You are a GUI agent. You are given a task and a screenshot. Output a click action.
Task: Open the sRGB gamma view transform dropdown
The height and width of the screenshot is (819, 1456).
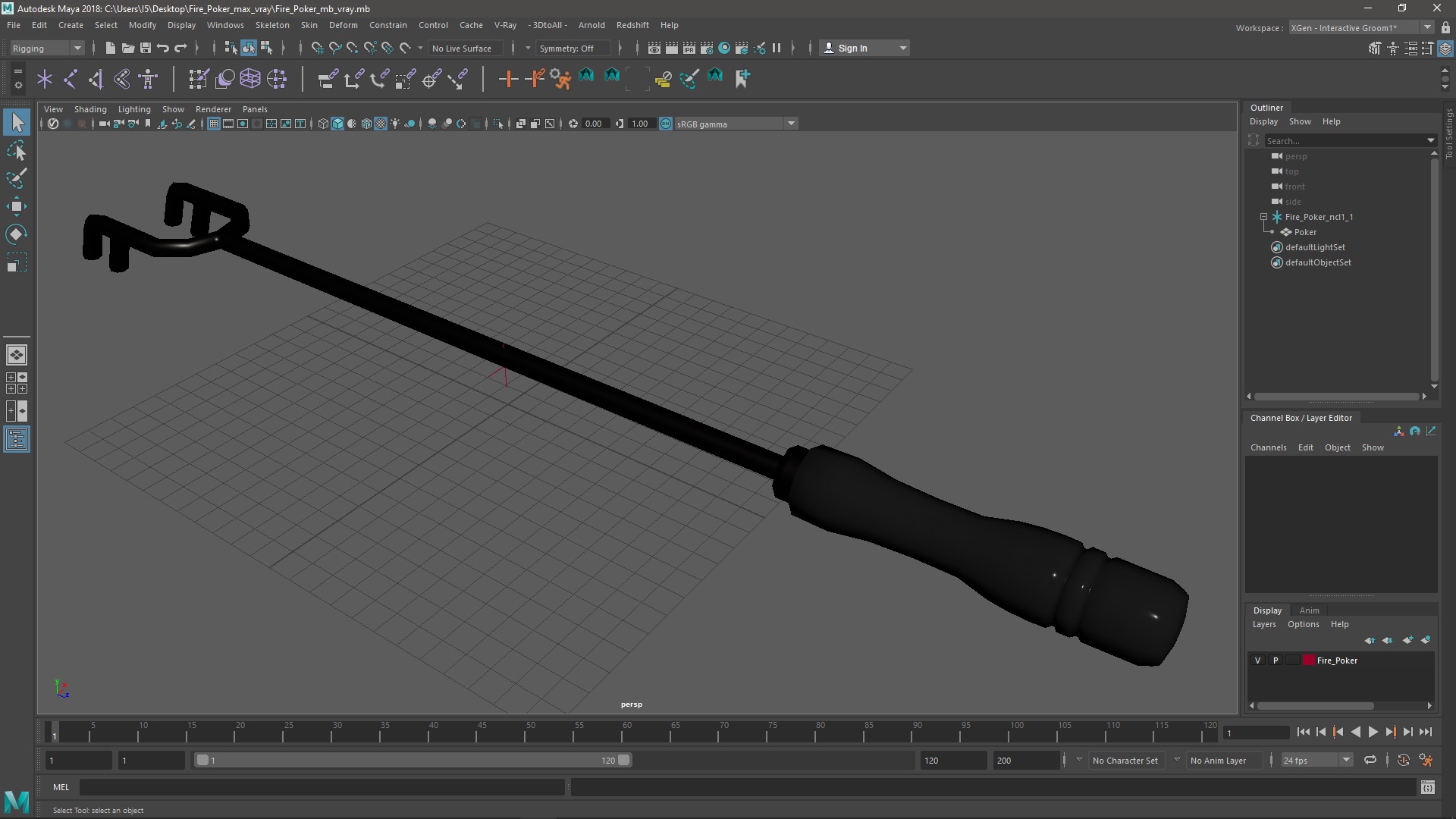[736, 124]
